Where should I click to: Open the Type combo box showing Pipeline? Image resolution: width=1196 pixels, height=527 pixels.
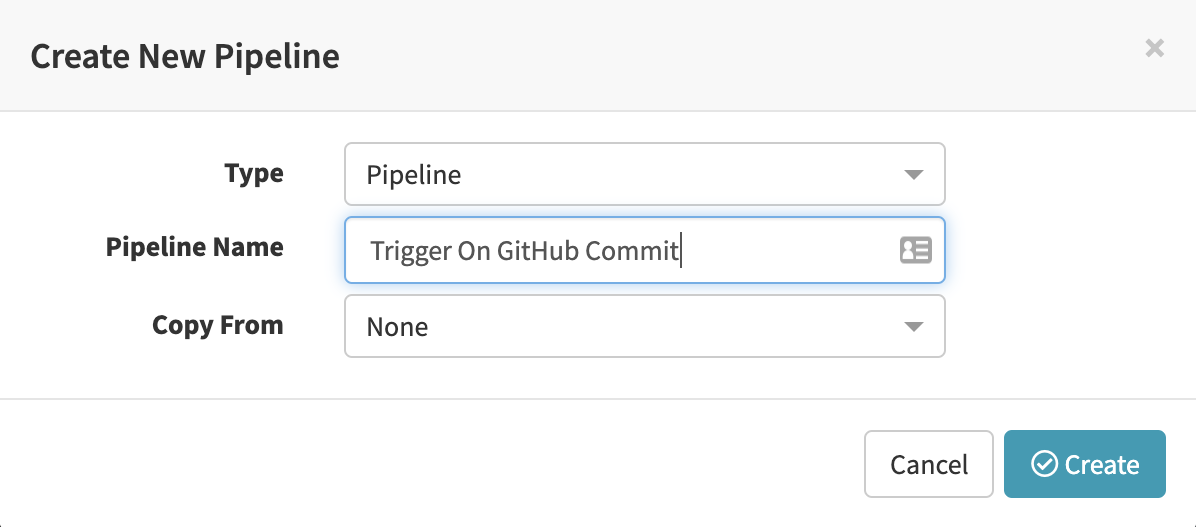(x=644, y=175)
